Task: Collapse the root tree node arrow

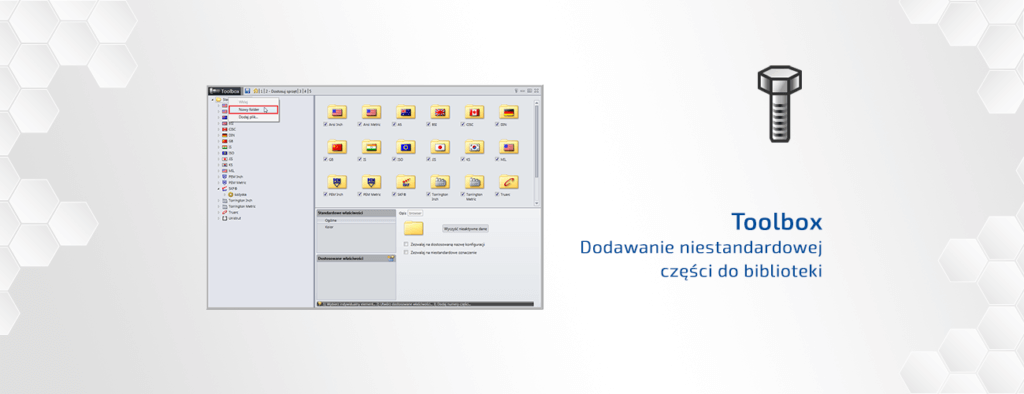Action: [x=212, y=100]
